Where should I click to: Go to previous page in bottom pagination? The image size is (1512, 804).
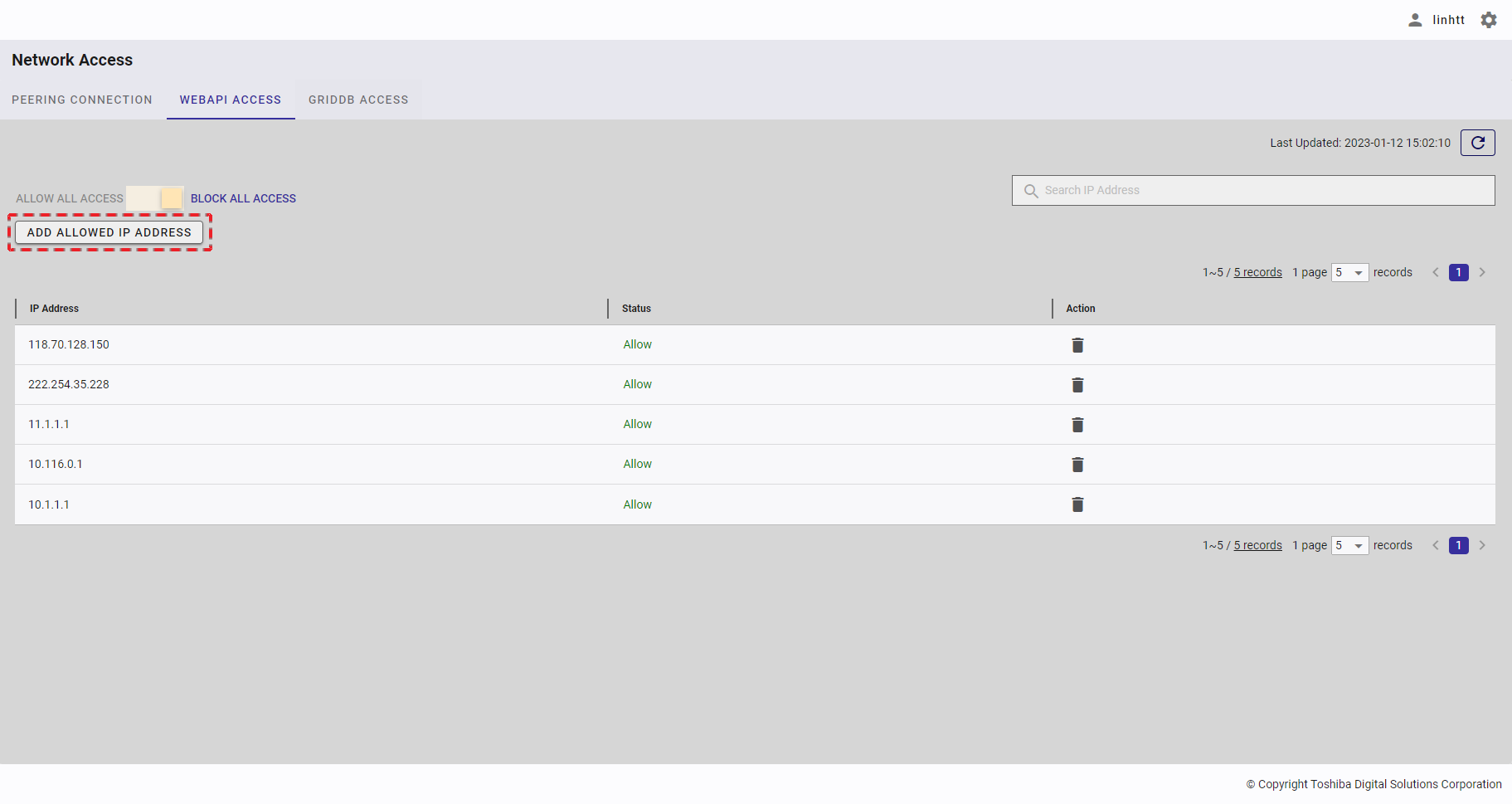coord(1436,546)
